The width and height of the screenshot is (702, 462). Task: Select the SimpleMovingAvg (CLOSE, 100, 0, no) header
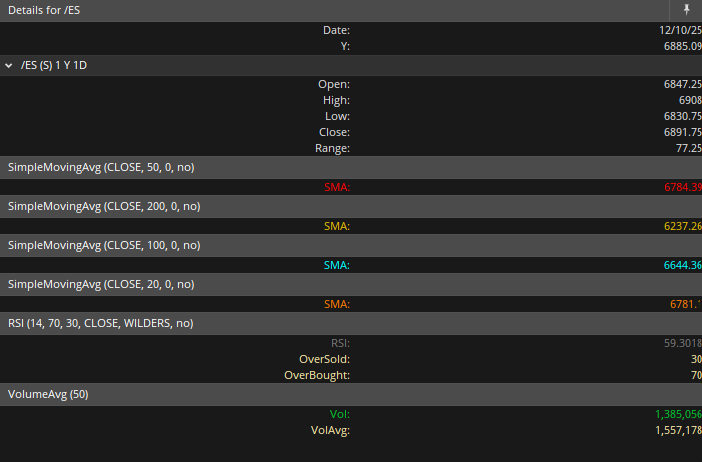click(x=104, y=245)
